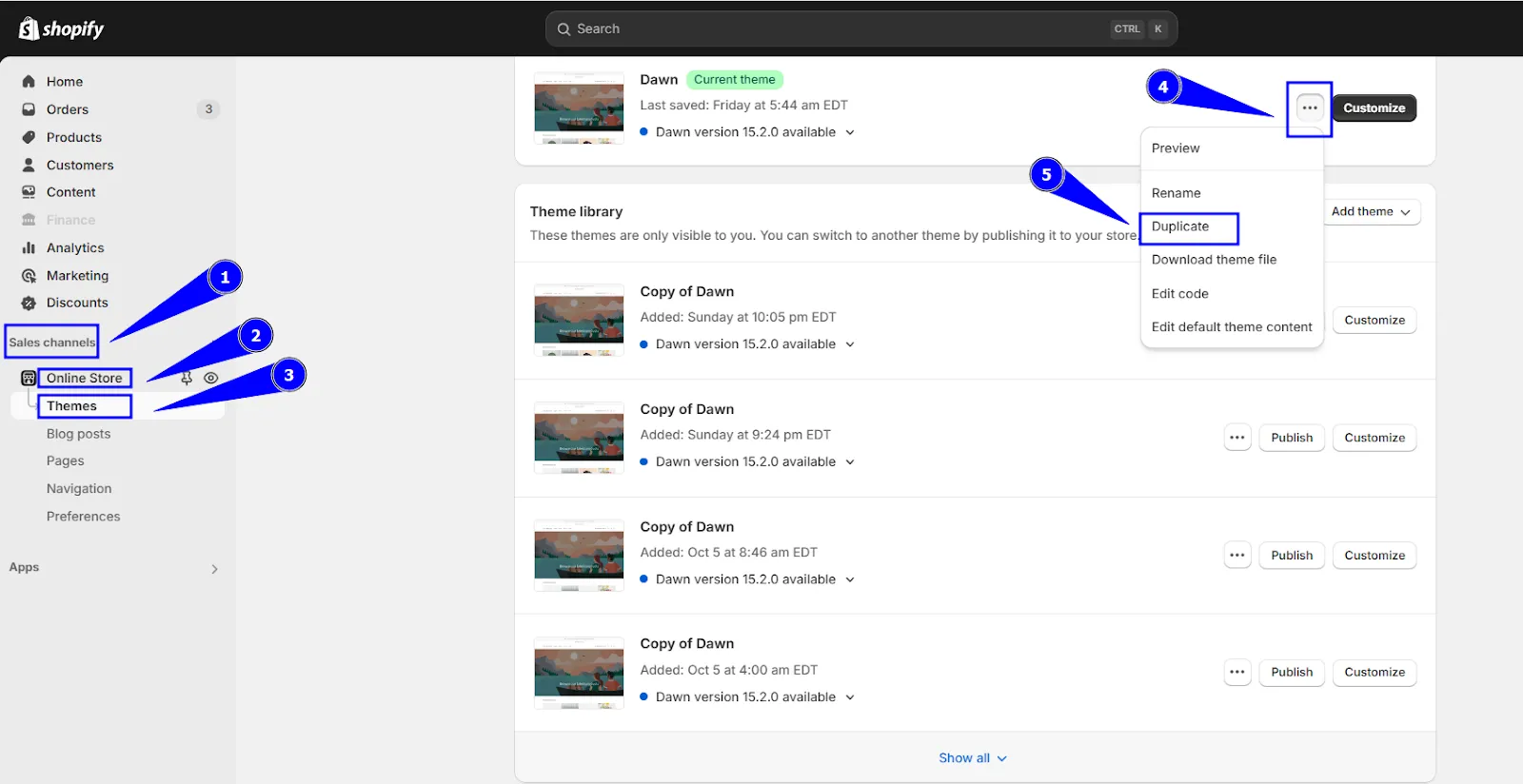
Task: Click the Customers person icon
Action: point(29,165)
